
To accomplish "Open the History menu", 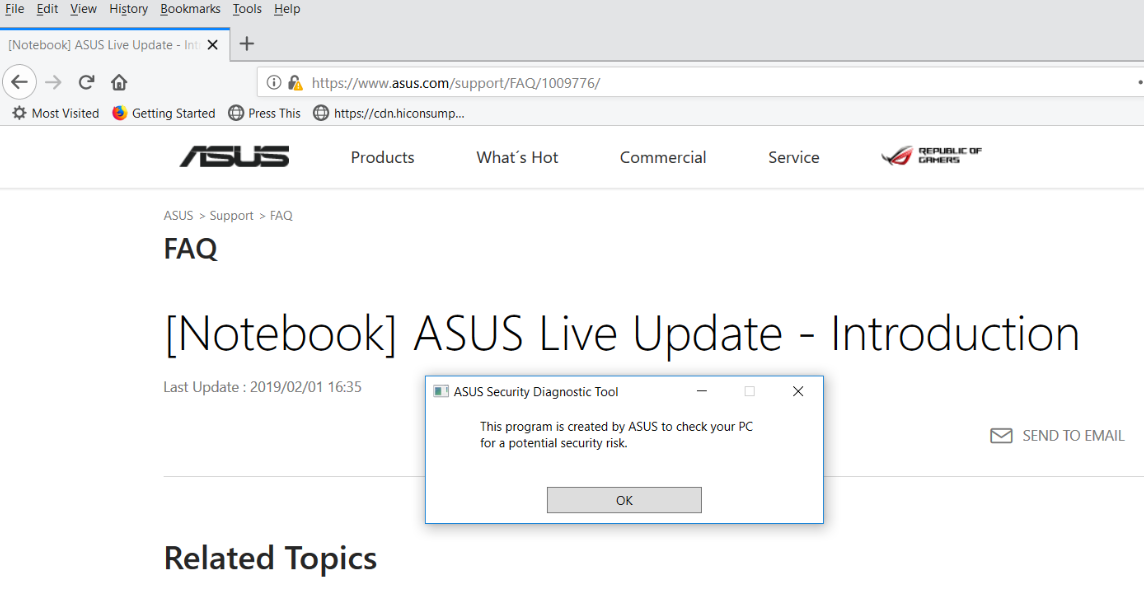I will pos(128,9).
